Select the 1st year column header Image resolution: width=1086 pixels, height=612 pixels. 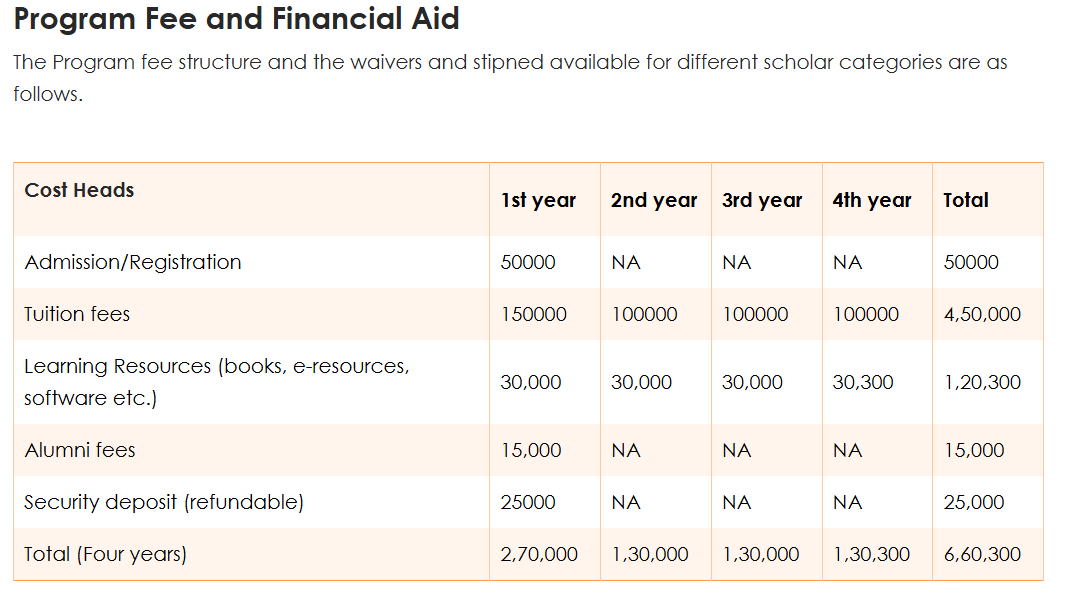[x=538, y=200]
